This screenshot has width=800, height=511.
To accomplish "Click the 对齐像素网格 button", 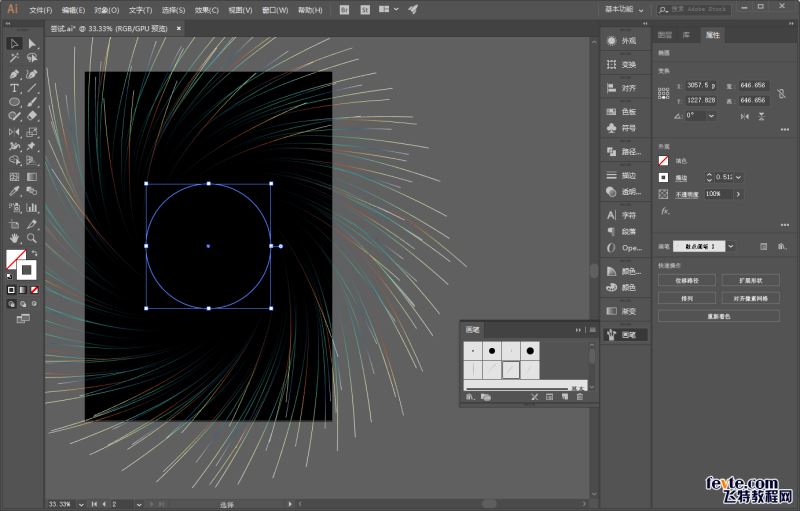I will click(751, 298).
